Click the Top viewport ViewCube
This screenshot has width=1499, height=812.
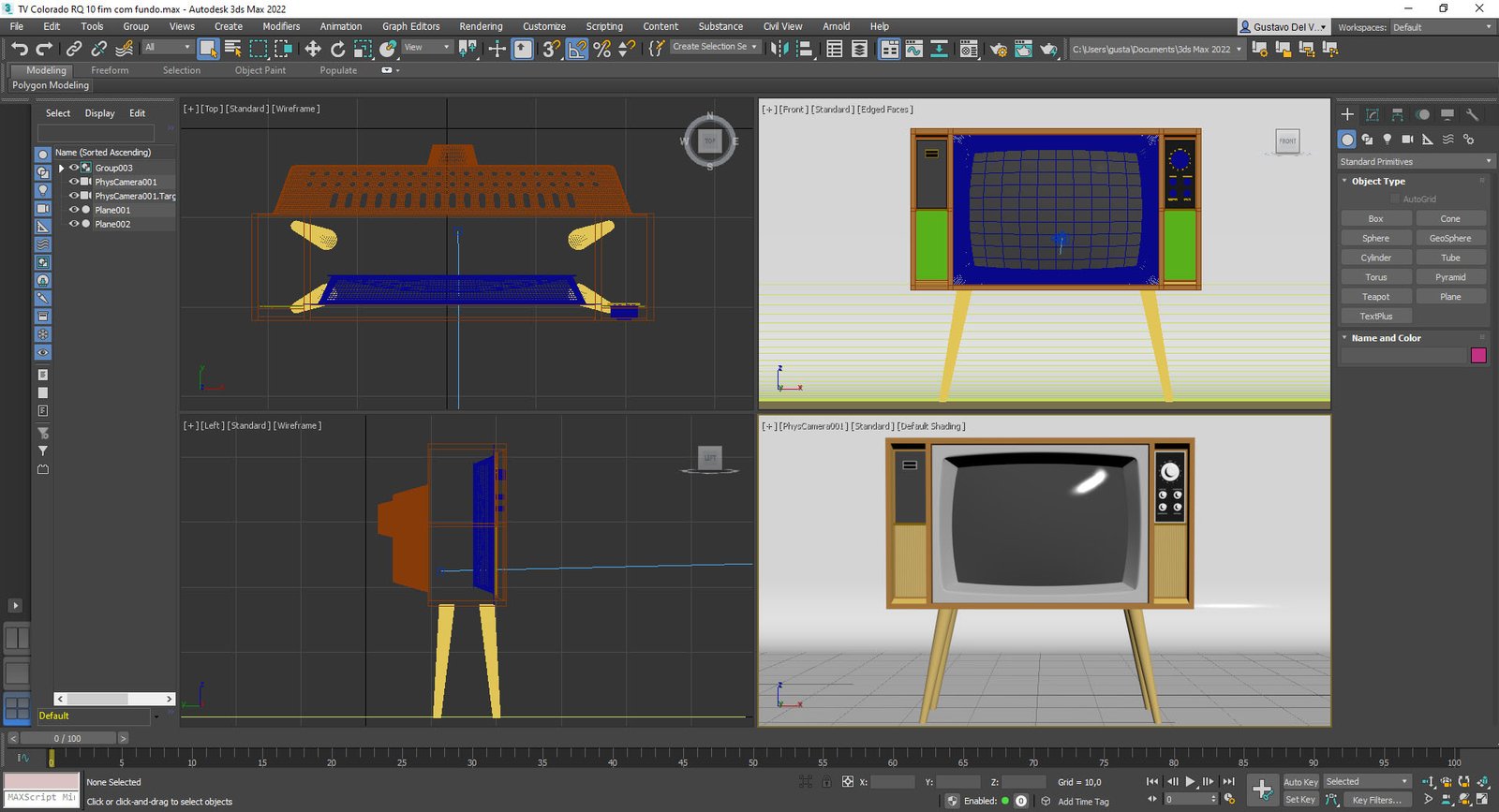coord(709,140)
